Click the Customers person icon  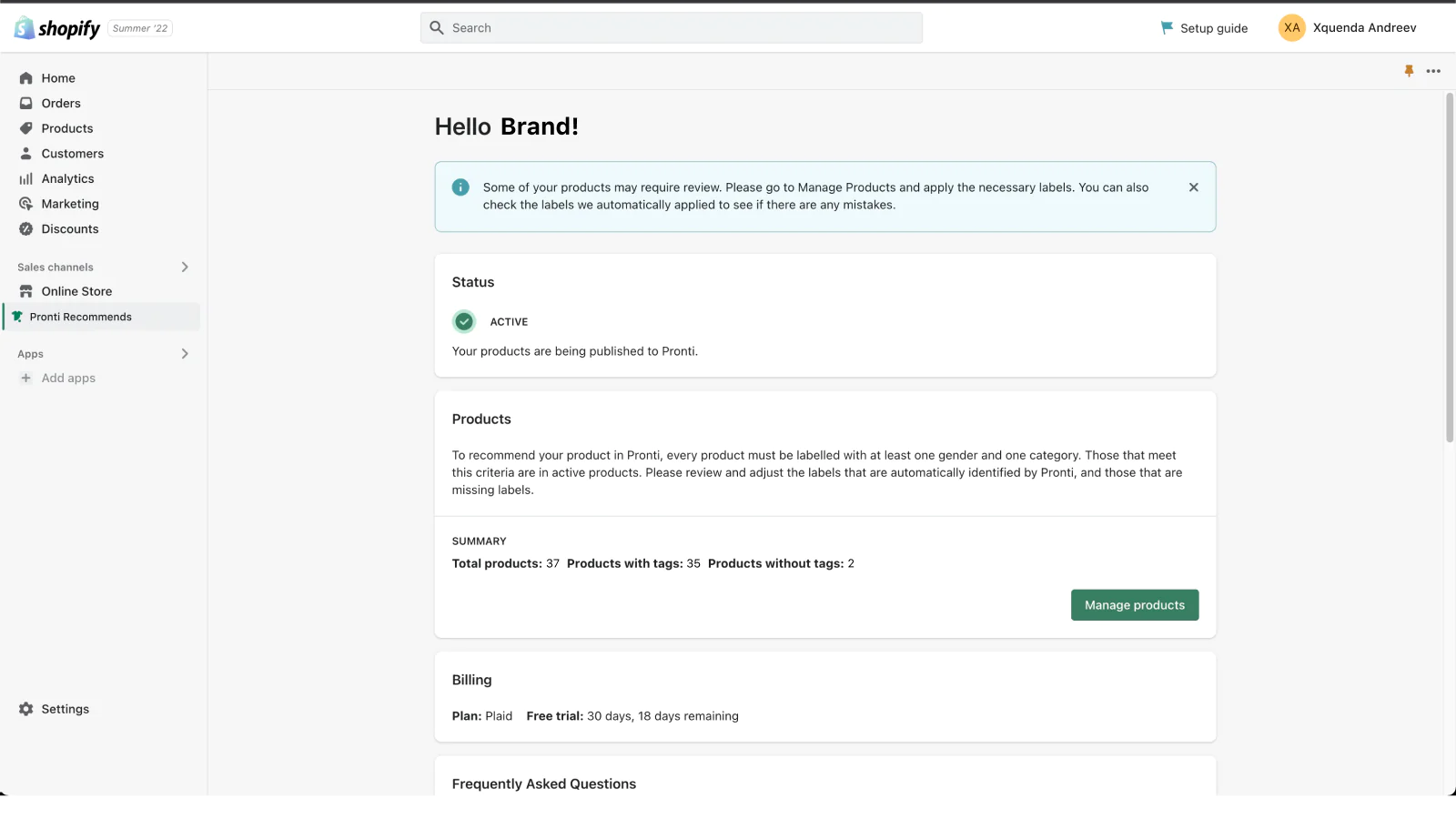point(26,154)
